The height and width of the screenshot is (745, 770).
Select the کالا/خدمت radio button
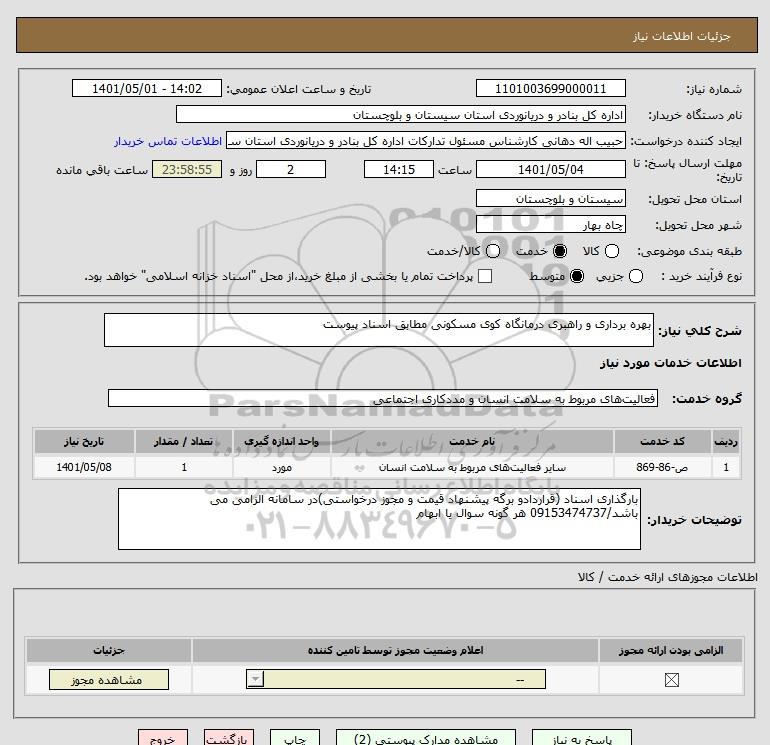pos(493,251)
